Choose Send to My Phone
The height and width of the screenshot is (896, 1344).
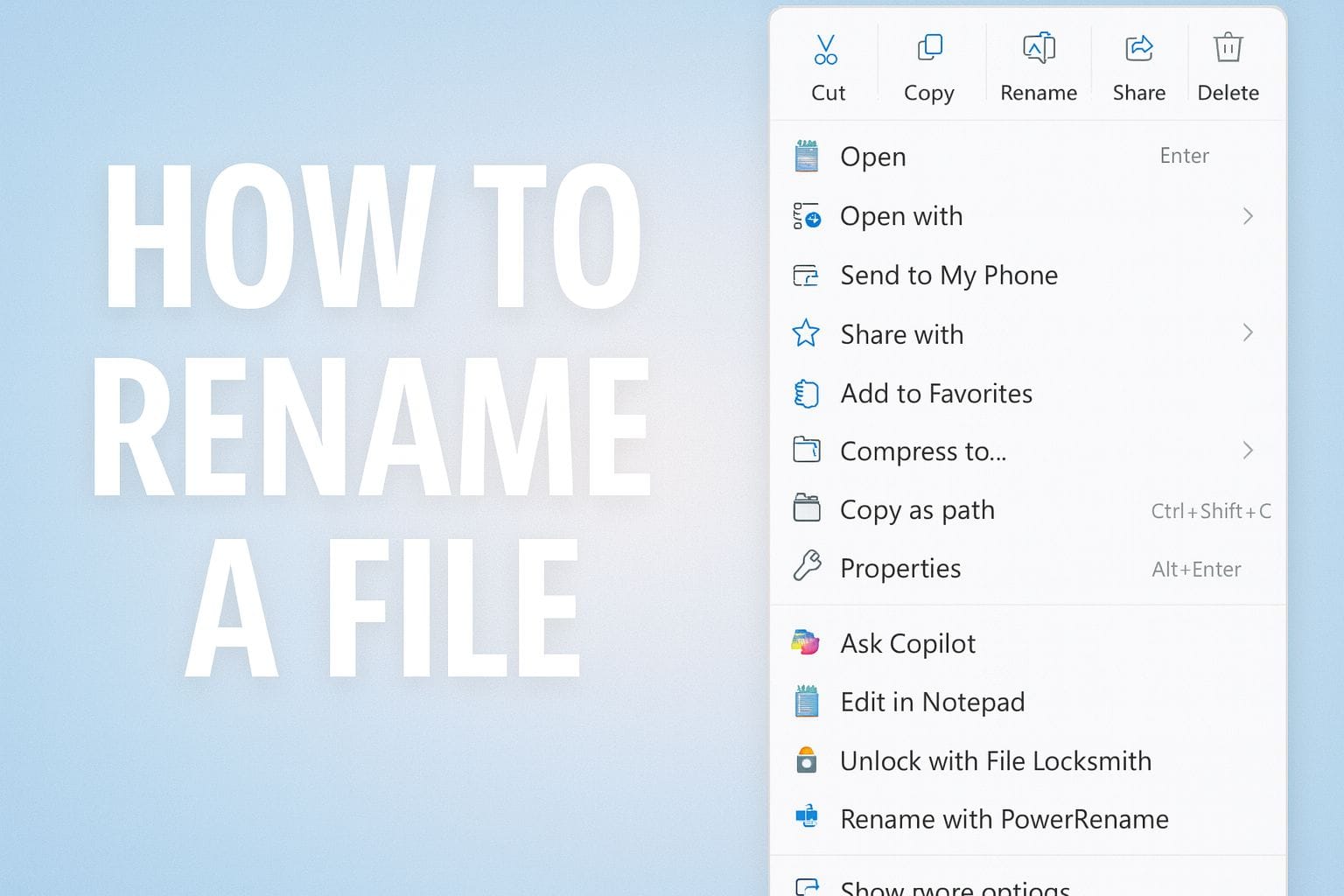coord(948,275)
